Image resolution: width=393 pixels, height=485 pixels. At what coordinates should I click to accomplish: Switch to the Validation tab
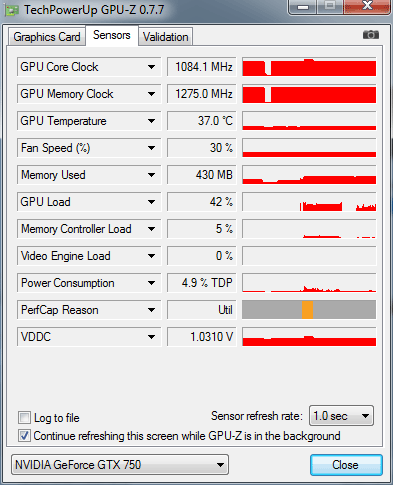click(x=166, y=37)
